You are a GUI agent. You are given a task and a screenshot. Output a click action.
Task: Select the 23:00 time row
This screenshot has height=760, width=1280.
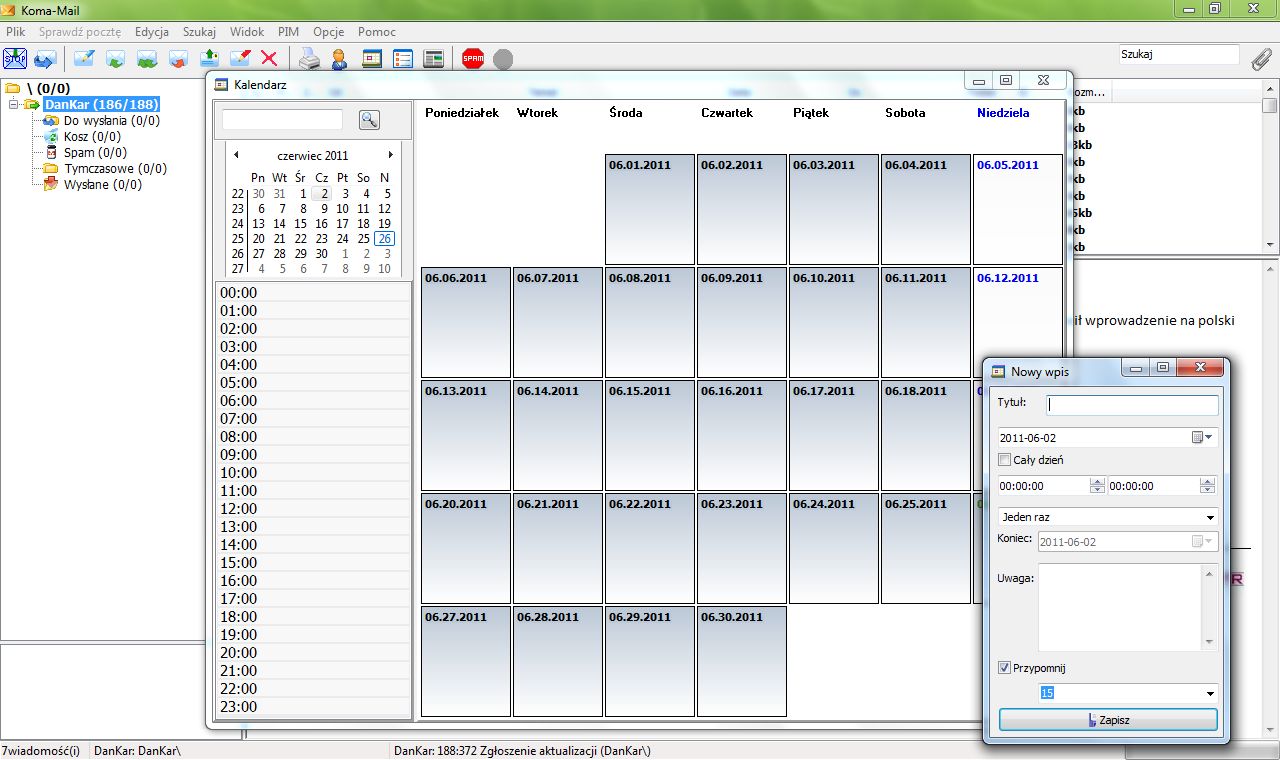pyautogui.click(x=313, y=707)
